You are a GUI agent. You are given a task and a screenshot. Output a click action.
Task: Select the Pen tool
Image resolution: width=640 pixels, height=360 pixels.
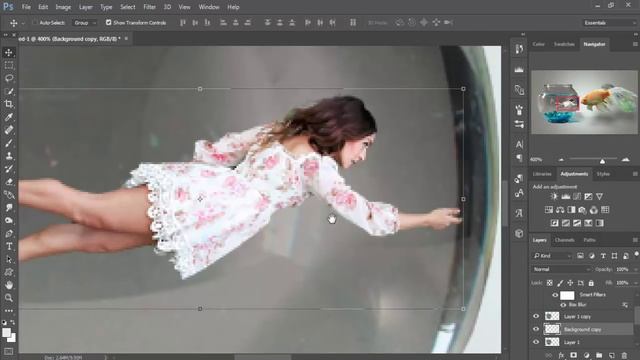pos(9,233)
